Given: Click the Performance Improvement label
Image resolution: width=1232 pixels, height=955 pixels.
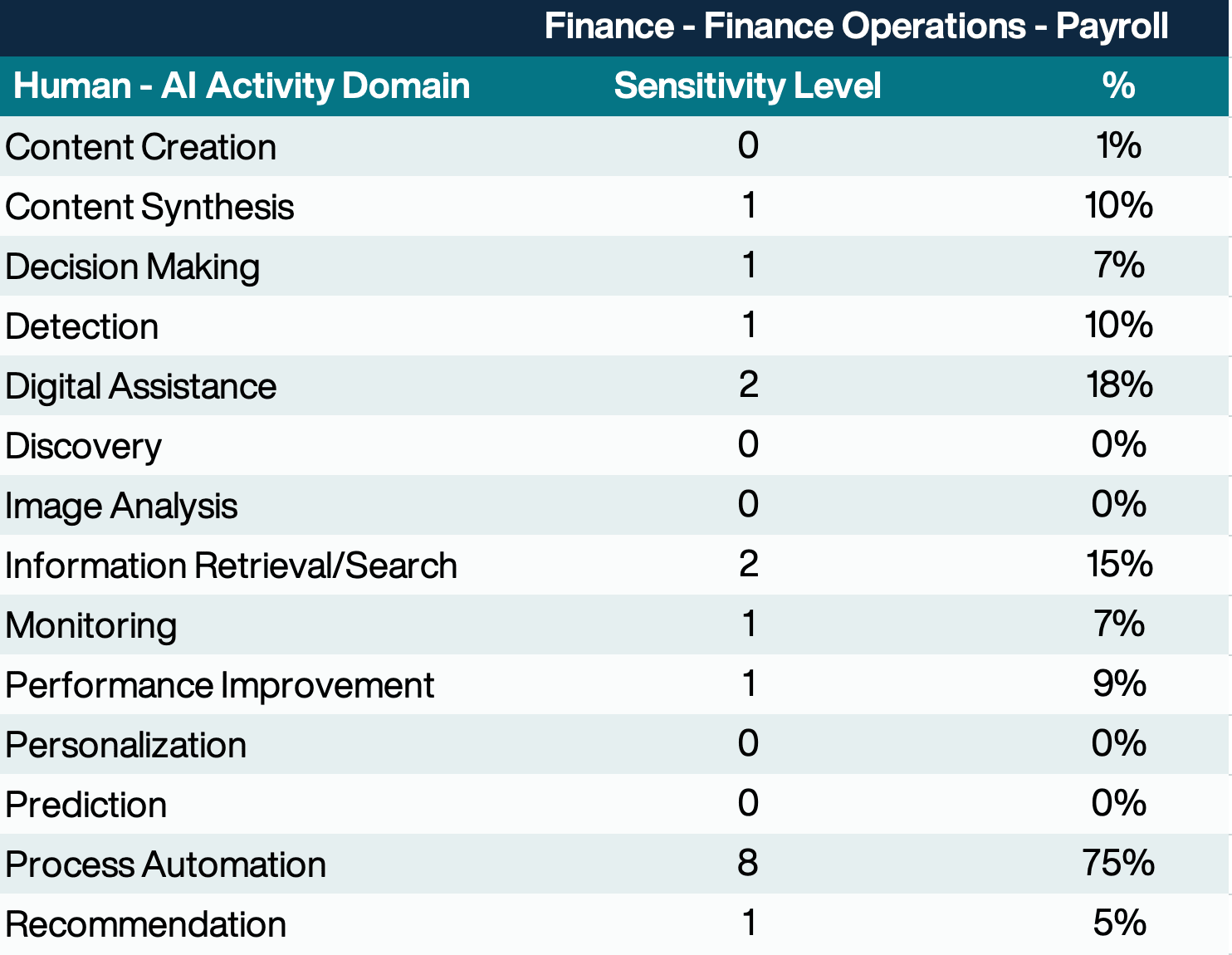Looking at the screenshot, I should [218, 685].
